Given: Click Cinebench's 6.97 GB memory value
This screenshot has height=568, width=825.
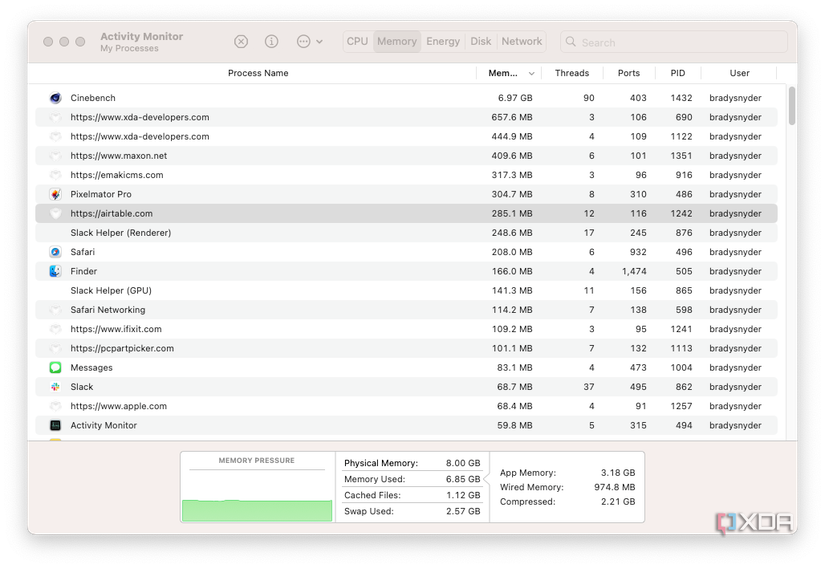Looking at the screenshot, I should [515, 98].
